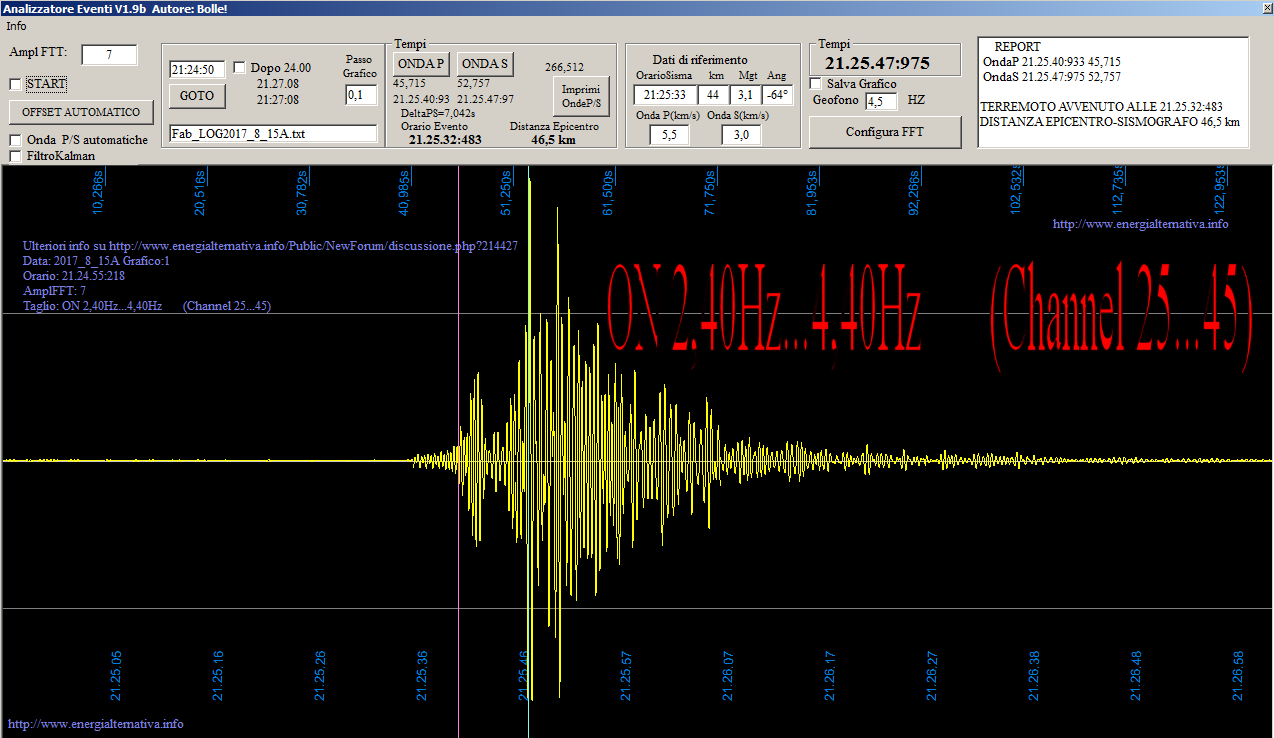Select the ONDA S button

click(x=485, y=64)
